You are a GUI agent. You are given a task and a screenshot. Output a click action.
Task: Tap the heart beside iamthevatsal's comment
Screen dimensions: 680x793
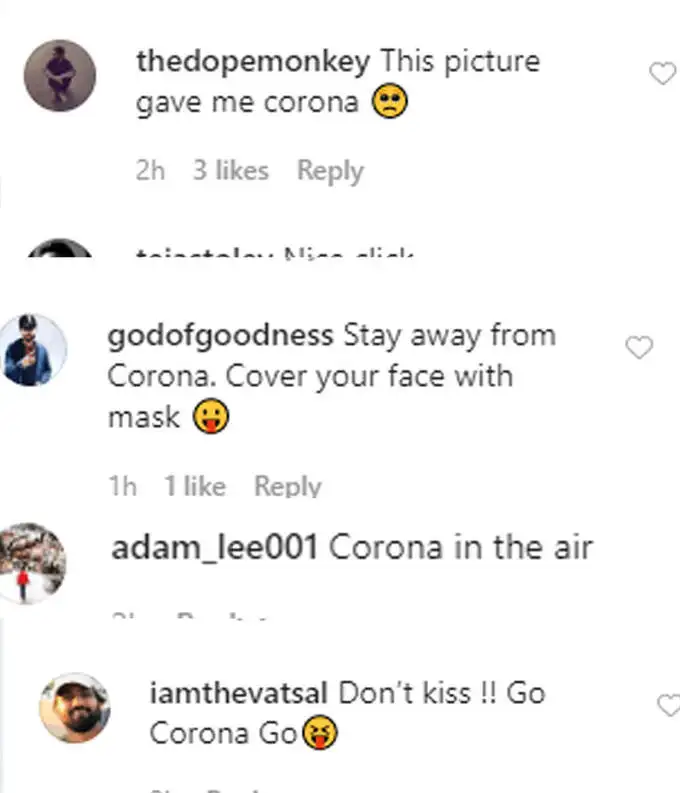click(668, 705)
